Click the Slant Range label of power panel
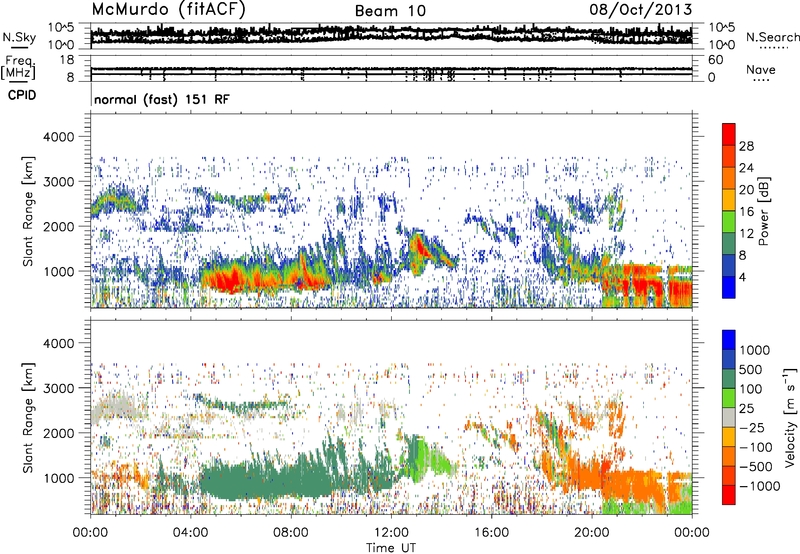Viewport: 800px width, 554px height. pyautogui.click(x=28, y=211)
